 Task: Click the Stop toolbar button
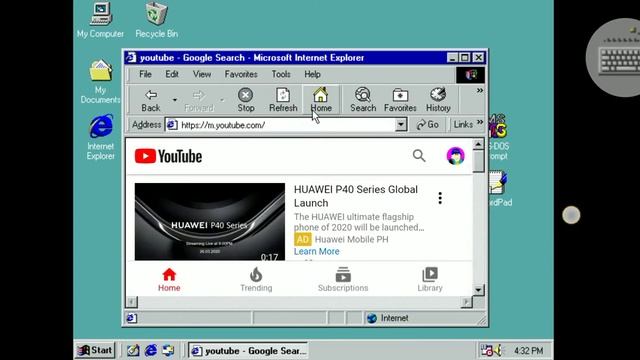click(x=246, y=100)
